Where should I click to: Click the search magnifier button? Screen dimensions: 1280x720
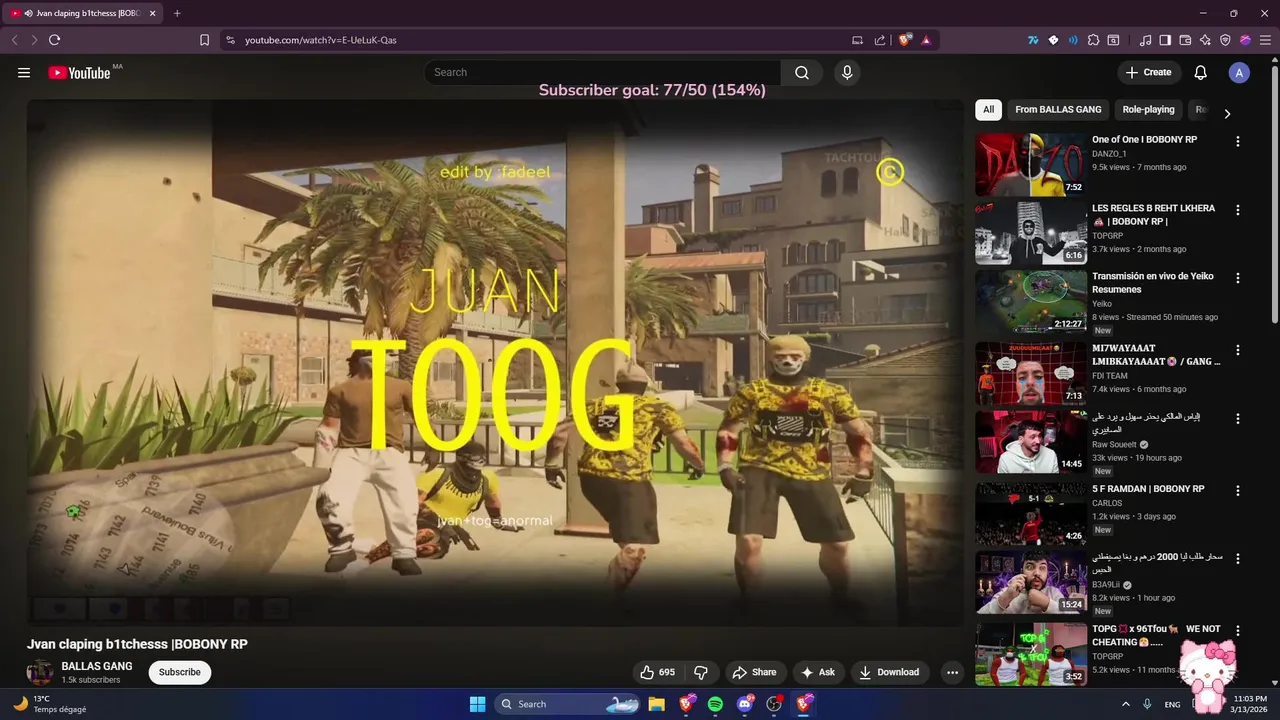802,72
